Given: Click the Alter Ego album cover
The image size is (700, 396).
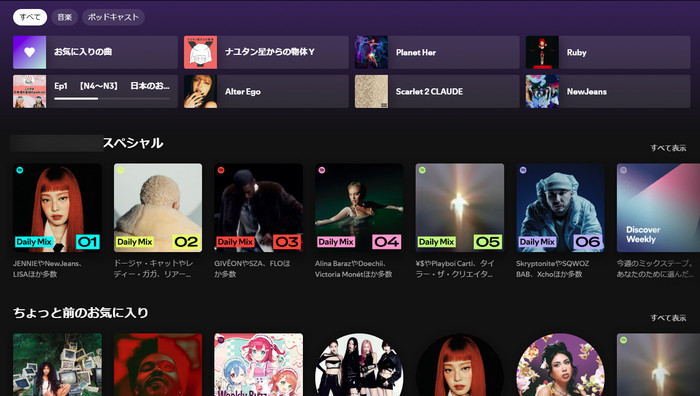Looking at the screenshot, I should pos(200,92).
